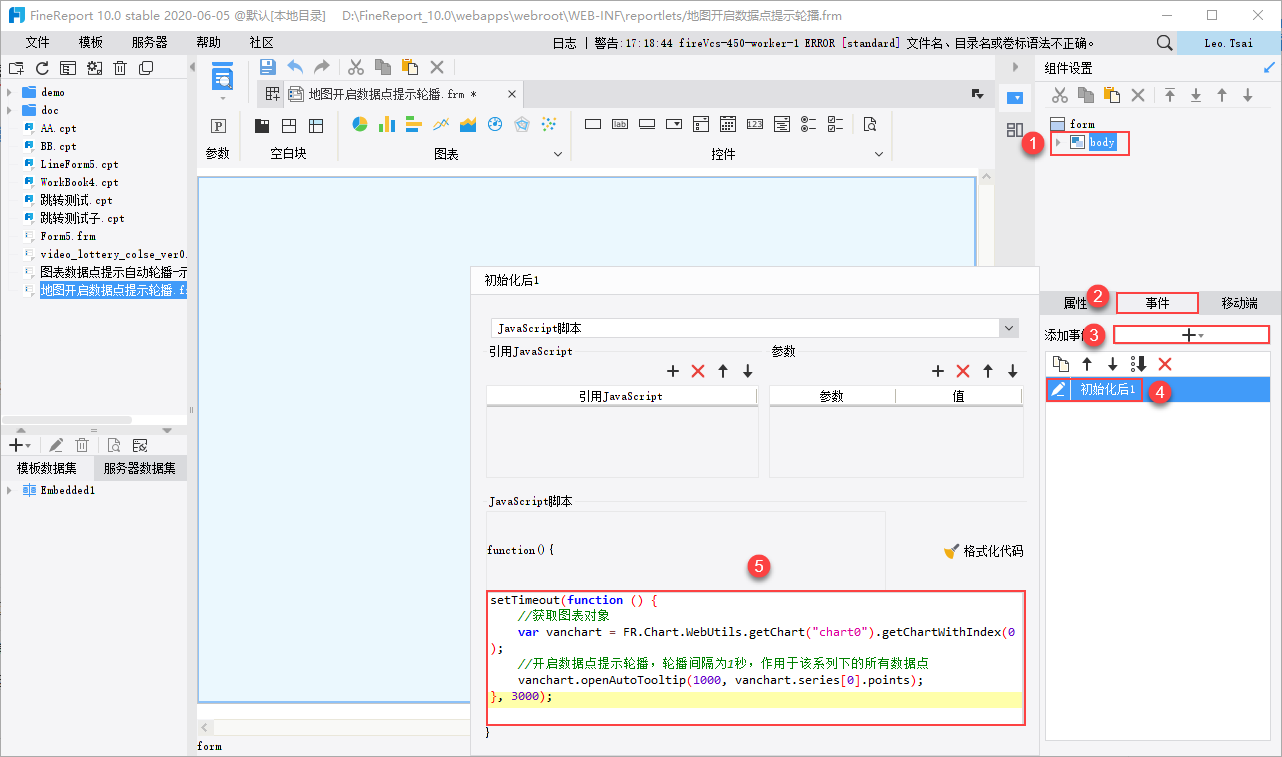The width and height of the screenshot is (1282, 757).
Task: Insert a column bar chart
Action: click(387, 125)
